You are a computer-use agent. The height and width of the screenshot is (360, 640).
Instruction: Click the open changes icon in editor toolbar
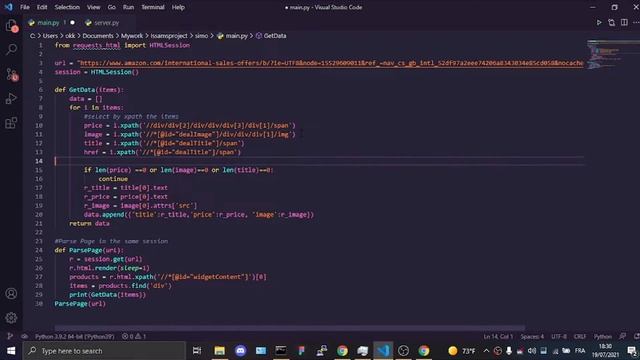point(611,22)
